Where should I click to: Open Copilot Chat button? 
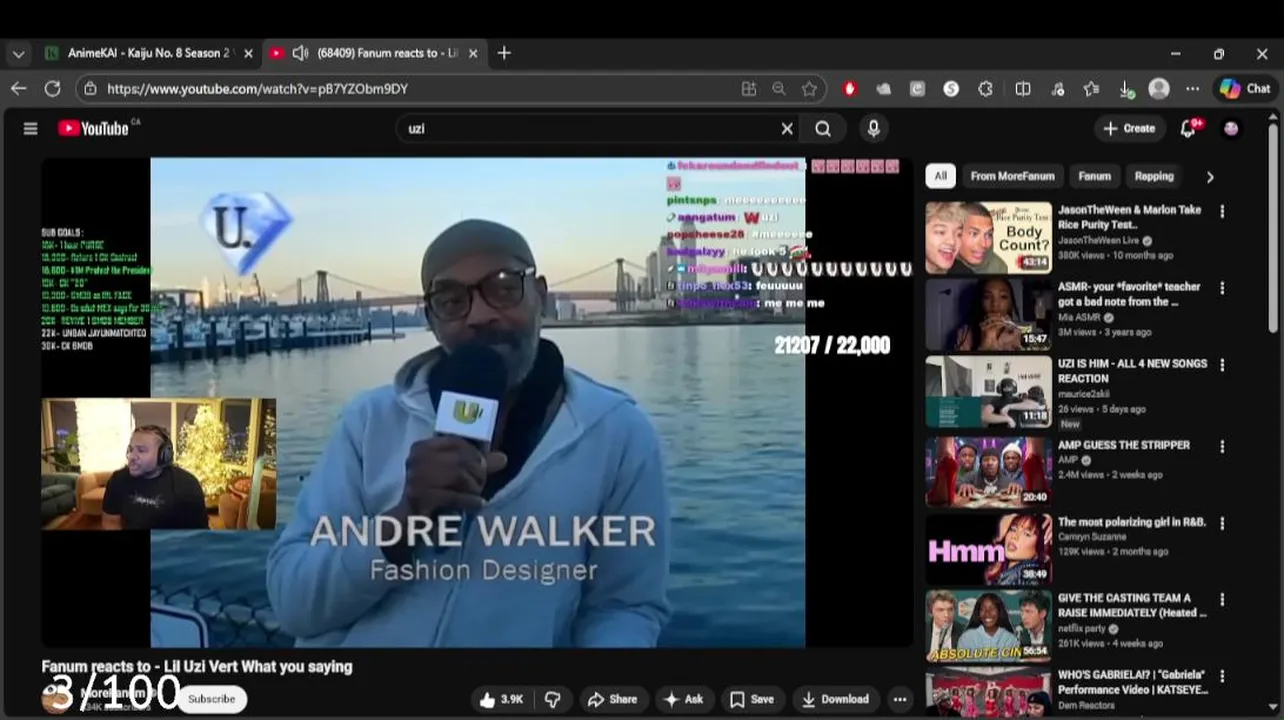pos(1245,89)
